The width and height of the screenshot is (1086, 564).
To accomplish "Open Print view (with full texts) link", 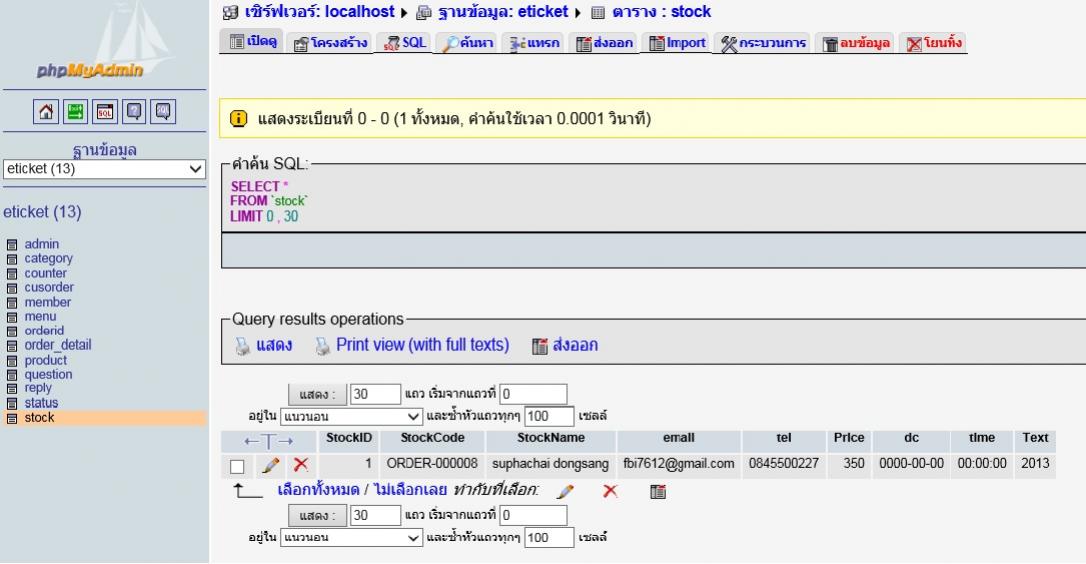I will (422, 345).
